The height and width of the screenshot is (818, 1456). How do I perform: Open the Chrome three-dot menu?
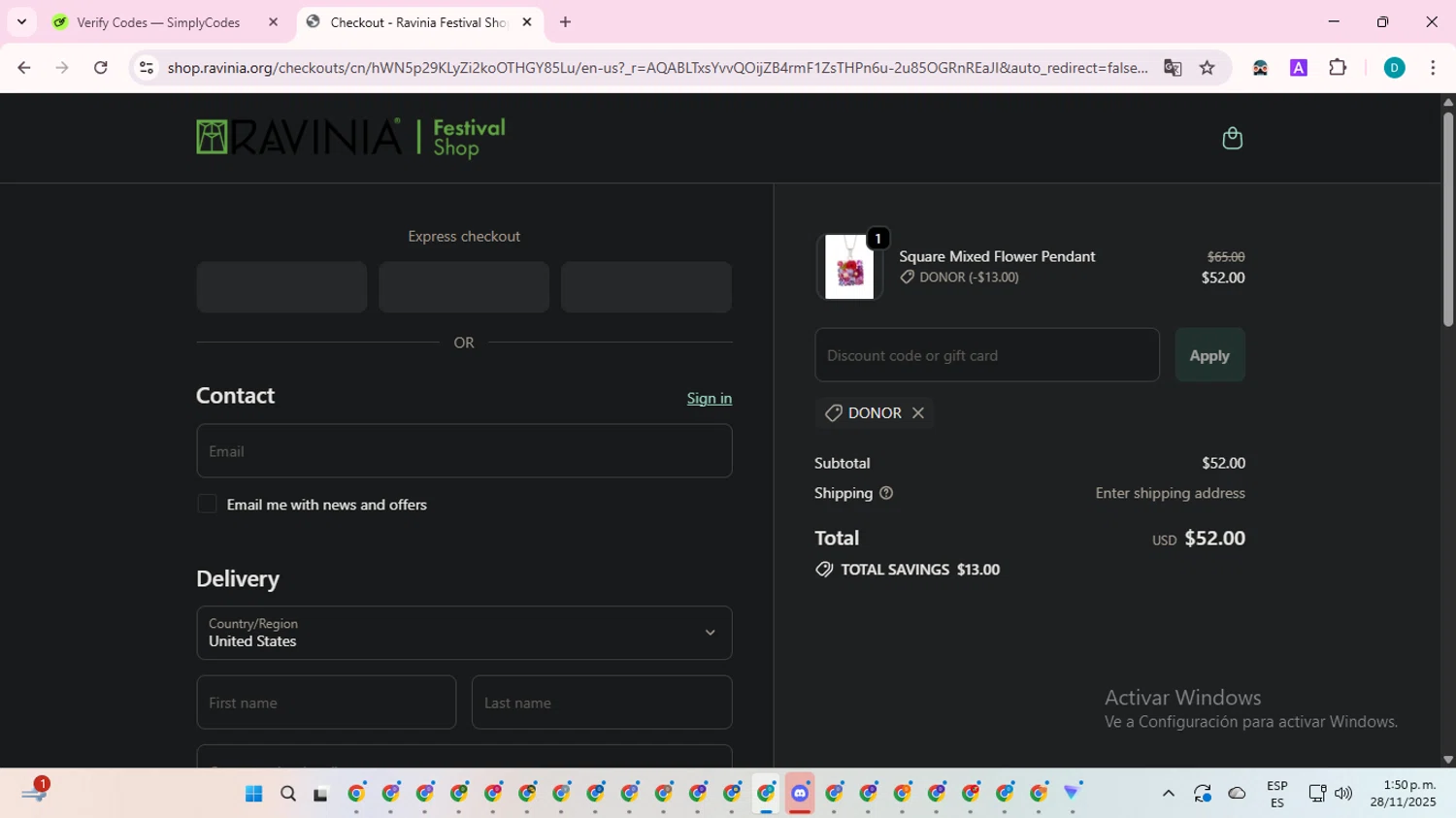1433,68
